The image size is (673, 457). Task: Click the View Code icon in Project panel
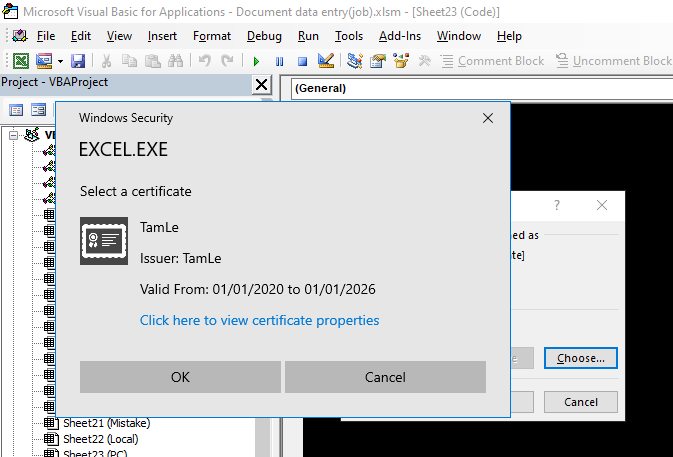pyautogui.click(x=16, y=110)
